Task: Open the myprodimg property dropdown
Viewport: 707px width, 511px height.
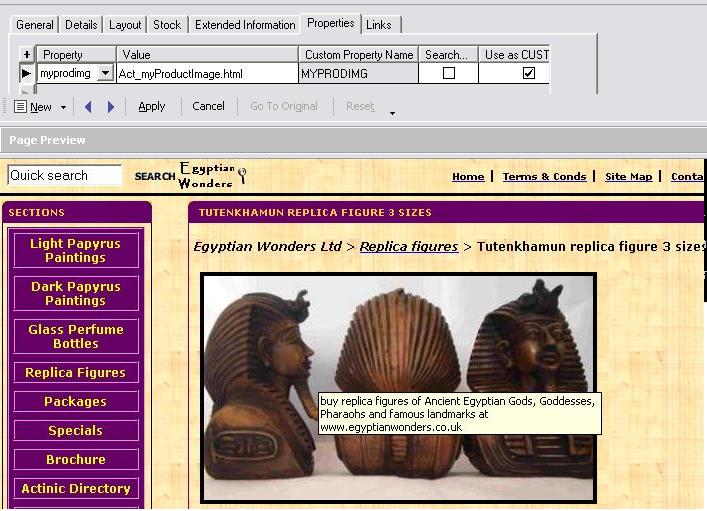Action: pos(106,73)
